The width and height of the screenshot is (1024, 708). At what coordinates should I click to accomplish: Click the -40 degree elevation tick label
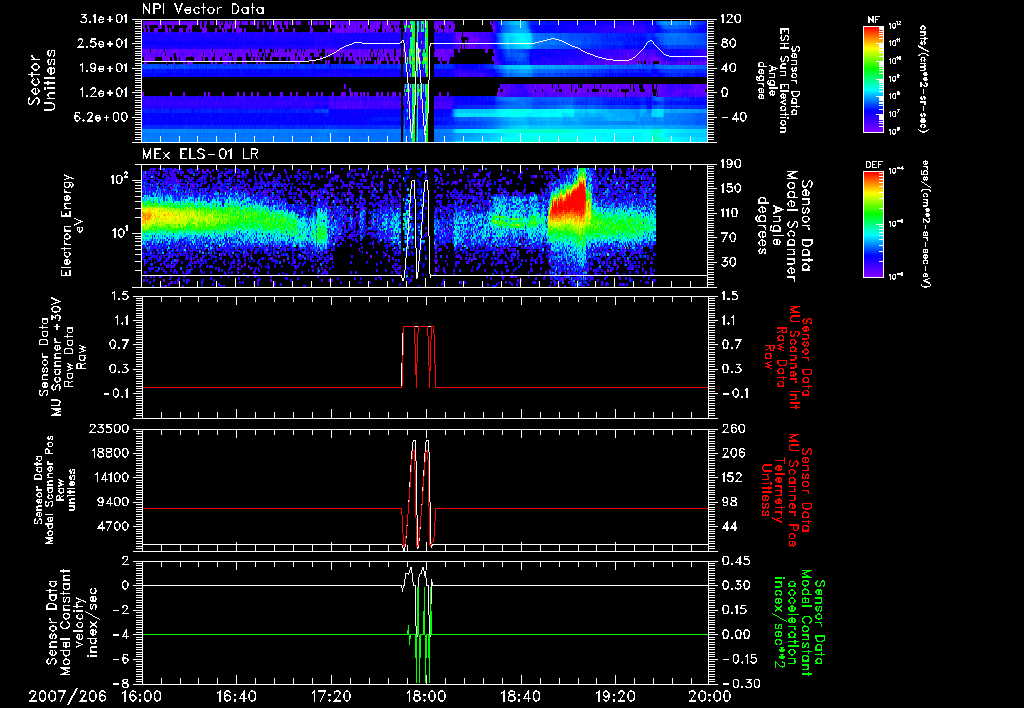coord(733,117)
